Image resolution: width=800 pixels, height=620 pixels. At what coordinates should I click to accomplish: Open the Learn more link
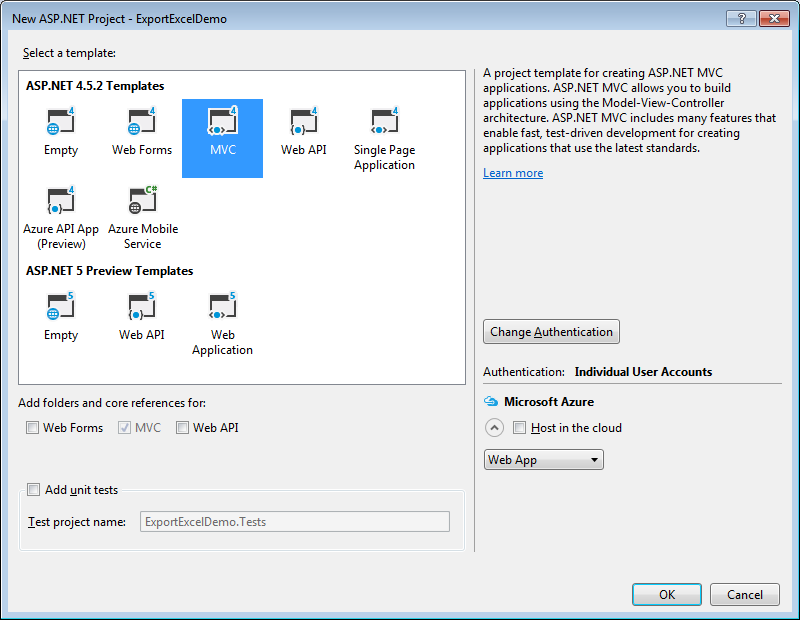(x=513, y=173)
